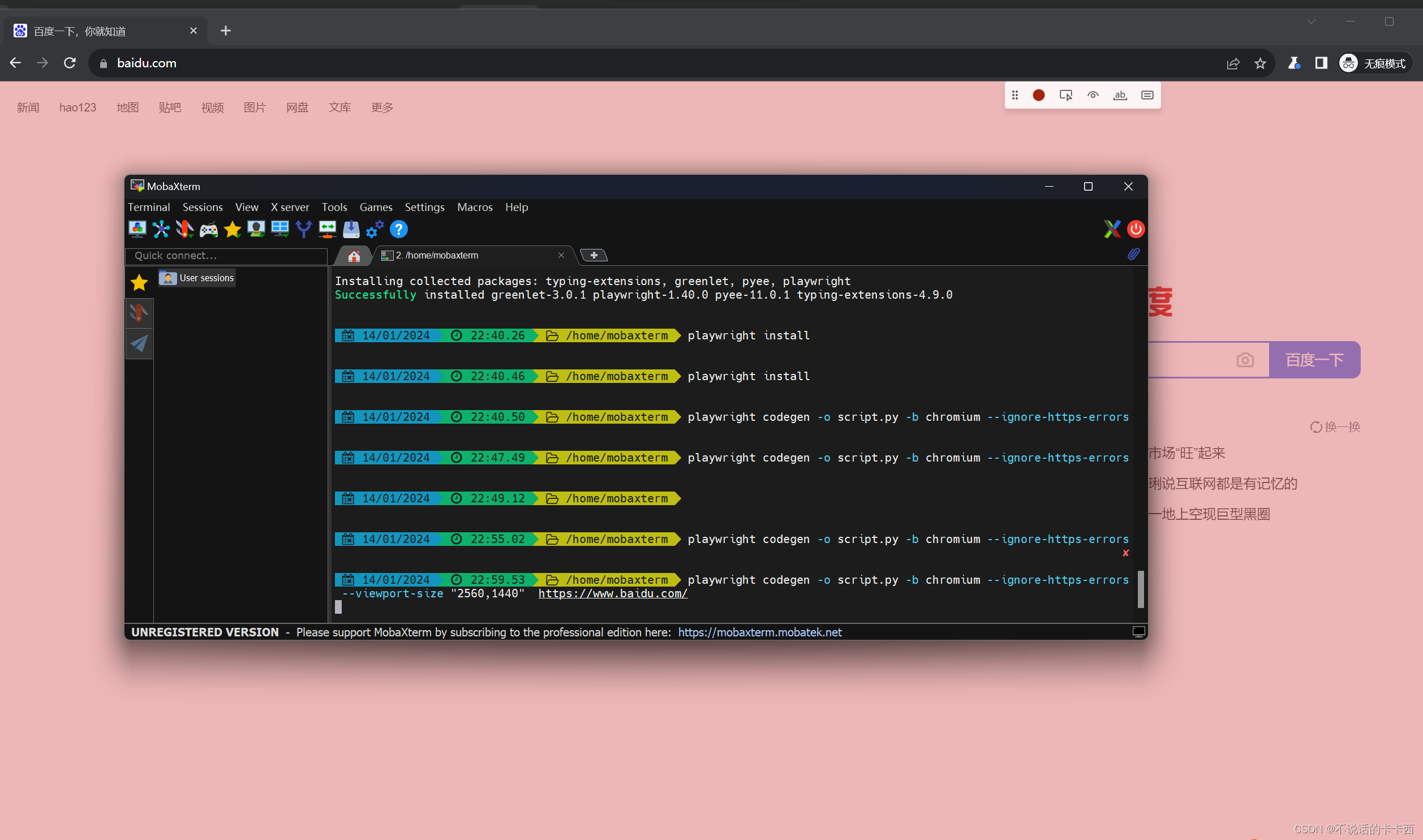Click the Split windows toolbar icon
Image resolution: width=1423 pixels, height=840 pixels.
(280, 229)
